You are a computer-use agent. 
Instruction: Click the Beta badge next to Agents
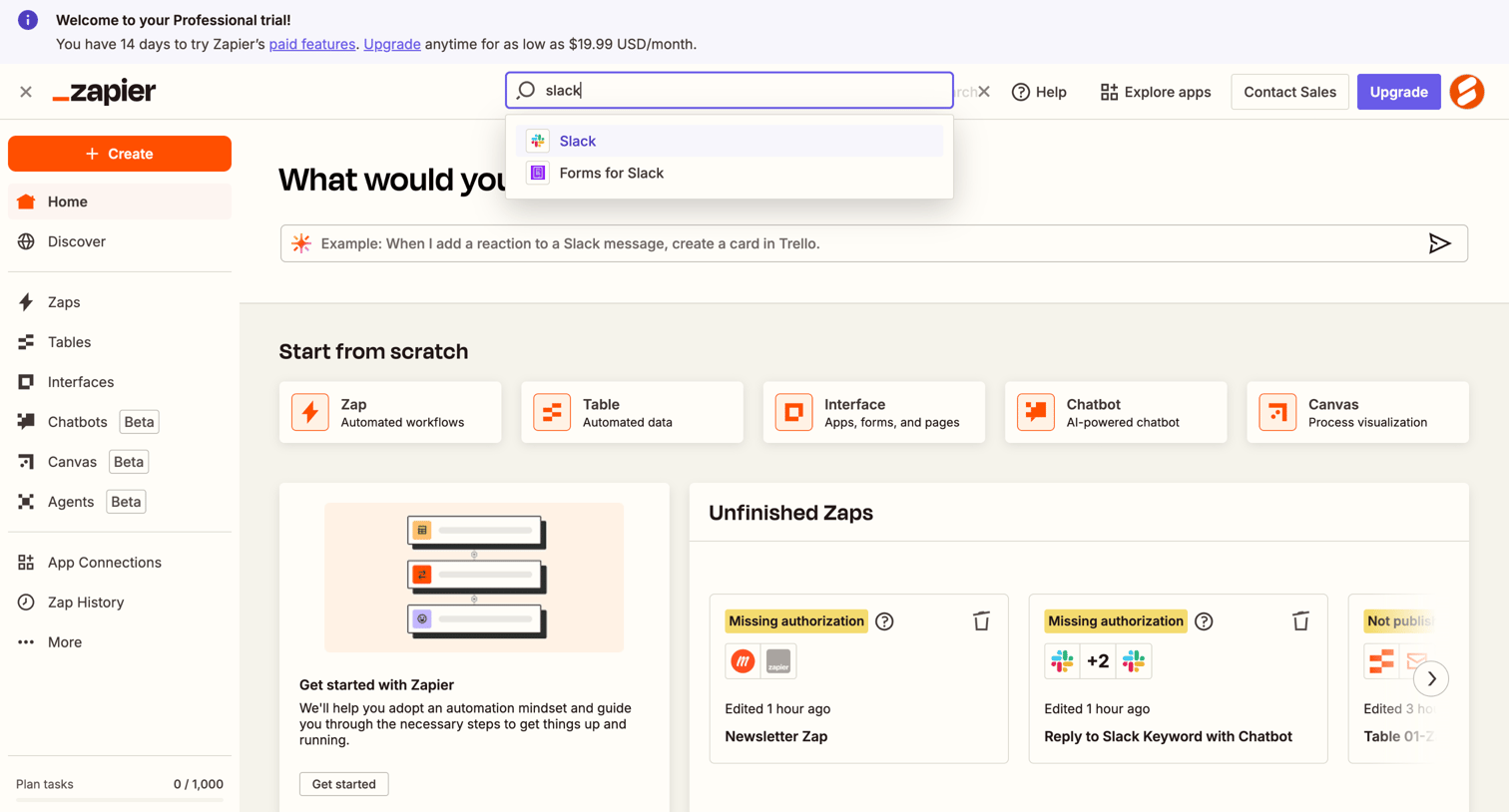click(x=126, y=502)
